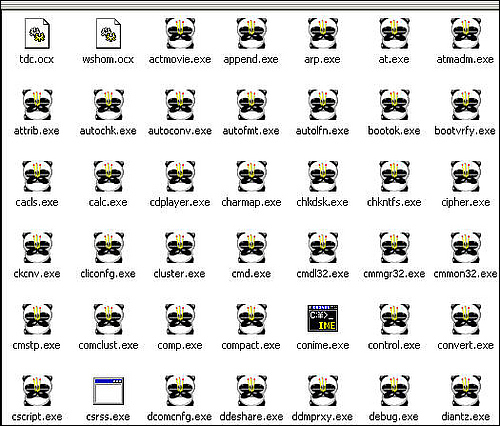Viewport: 500px width, 426px height.
Task: Select the bootvrfy.exe file label
Action: [x=465, y=131]
